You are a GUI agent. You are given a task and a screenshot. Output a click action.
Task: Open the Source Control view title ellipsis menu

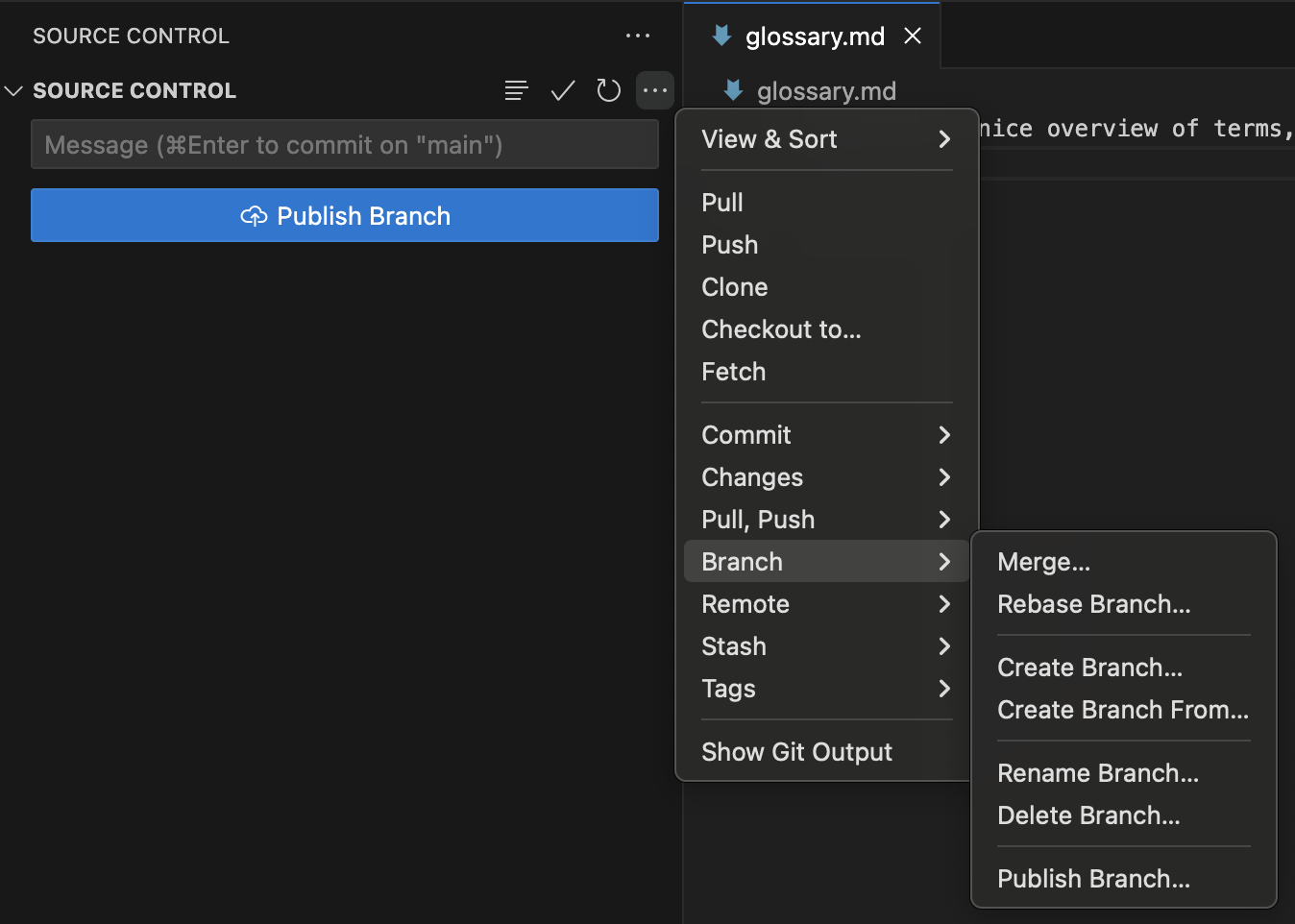click(x=638, y=36)
